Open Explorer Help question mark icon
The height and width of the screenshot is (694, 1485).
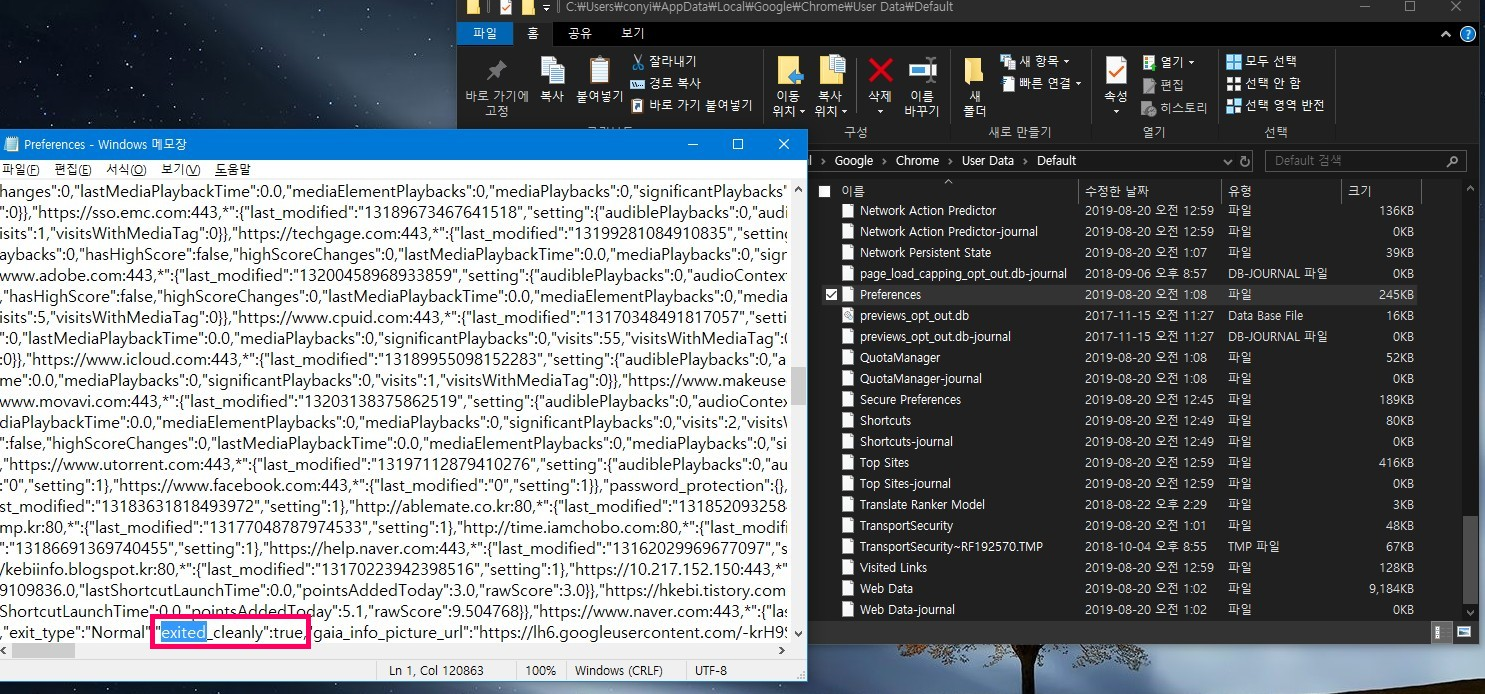[x=1468, y=33]
